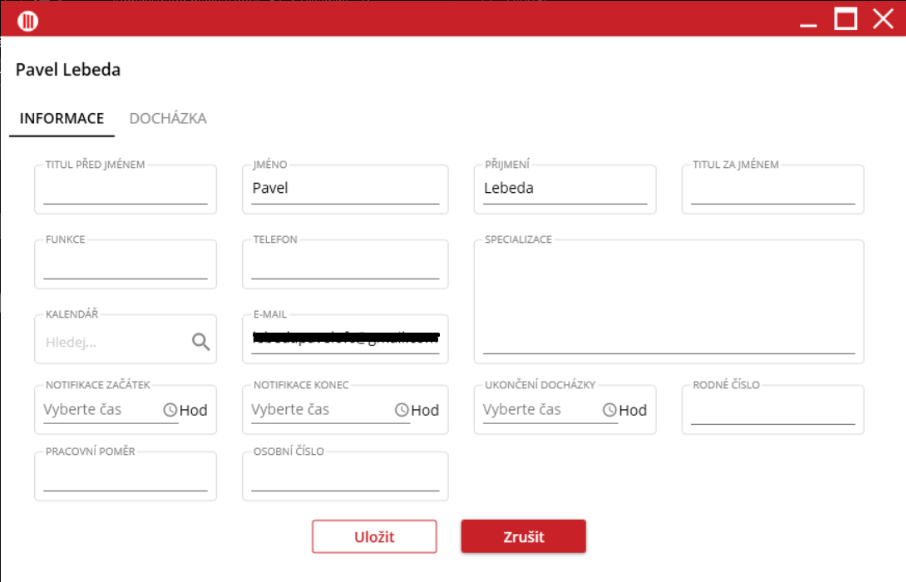Screen dimensions: 906x582
Task: Open the Ukončení docházky time selector
Action: 540,410
